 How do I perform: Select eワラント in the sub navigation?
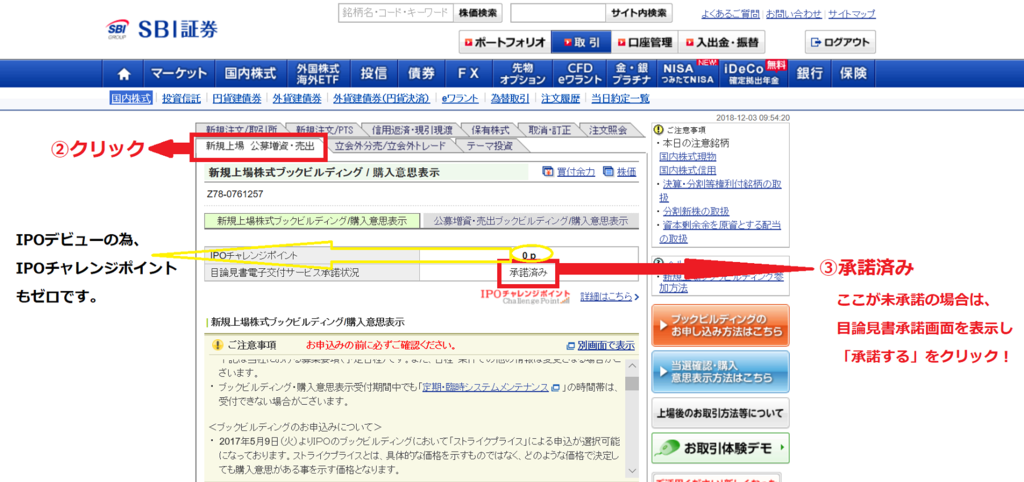(460, 99)
